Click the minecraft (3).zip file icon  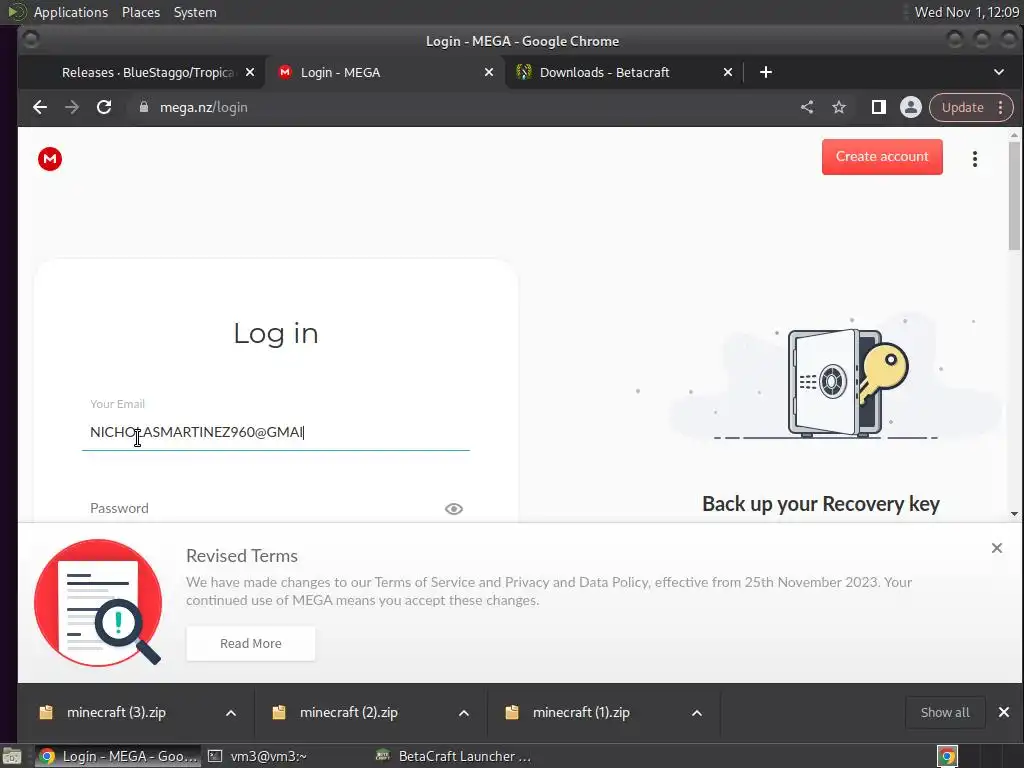tap(46, 712)
